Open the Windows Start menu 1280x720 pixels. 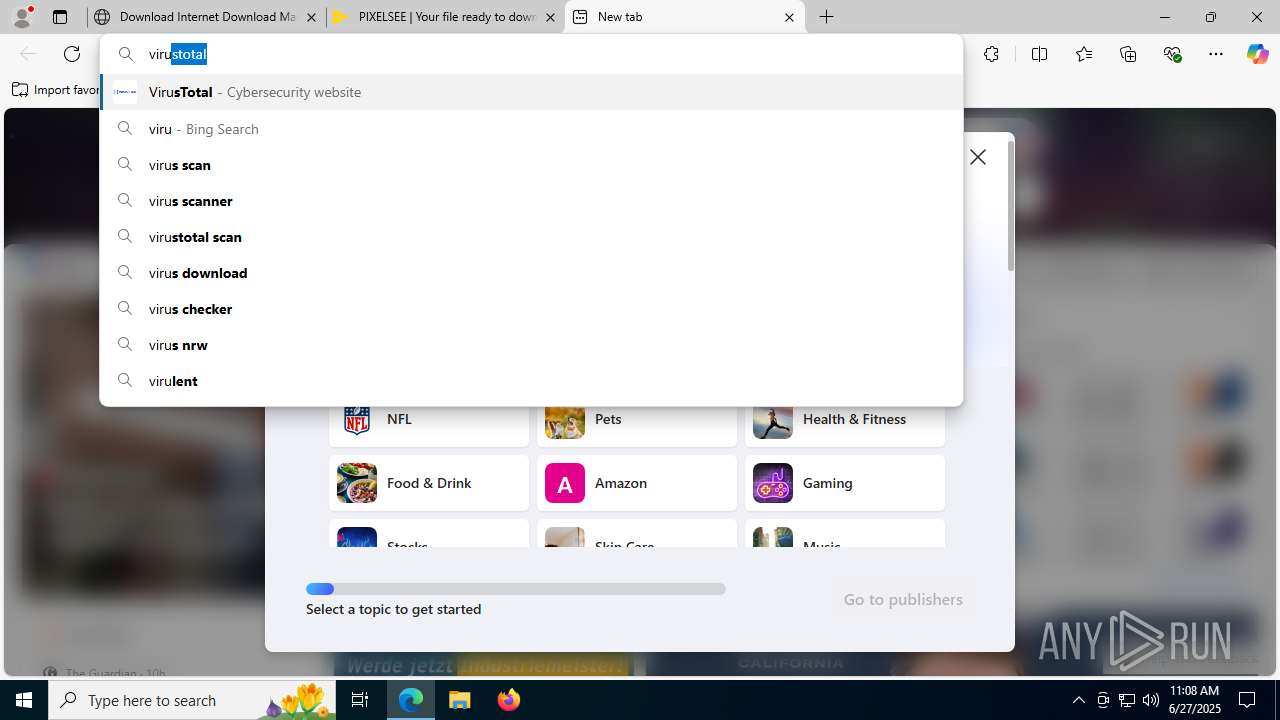pyautogui.click(x=24, y=700)
